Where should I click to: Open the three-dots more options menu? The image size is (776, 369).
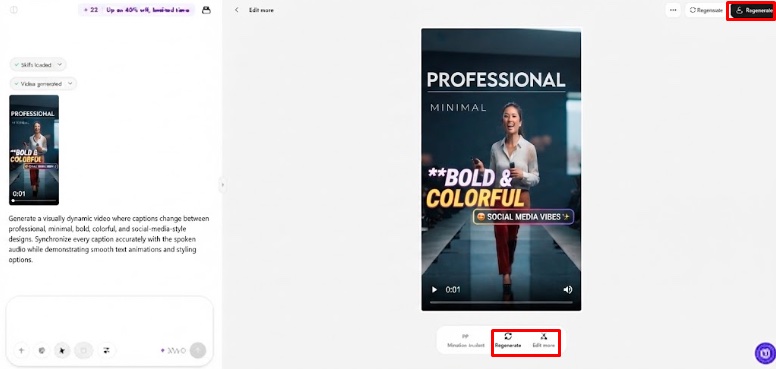tap(673, 10)
